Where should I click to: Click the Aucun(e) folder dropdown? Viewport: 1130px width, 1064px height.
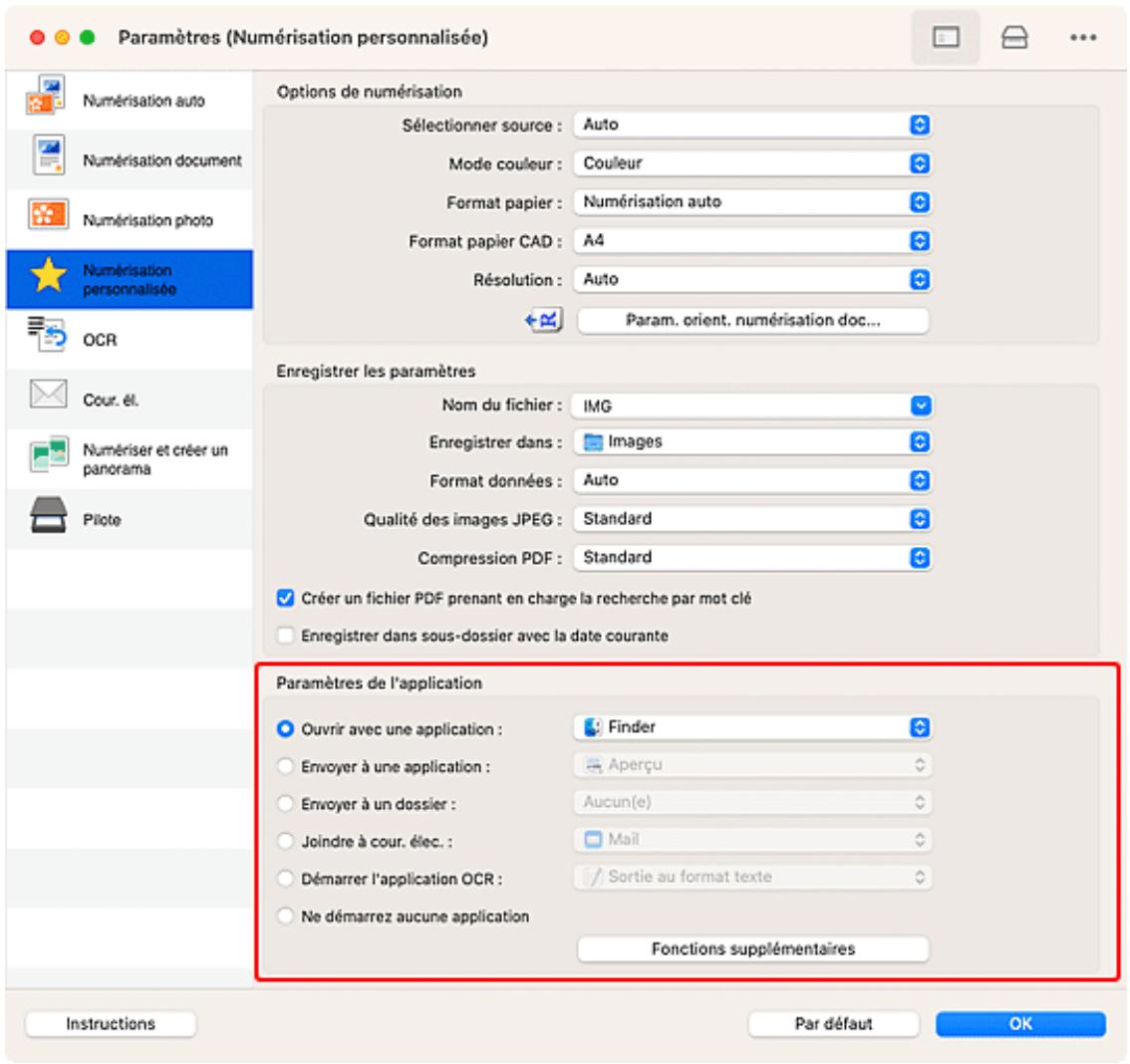(x=752, y=803)
